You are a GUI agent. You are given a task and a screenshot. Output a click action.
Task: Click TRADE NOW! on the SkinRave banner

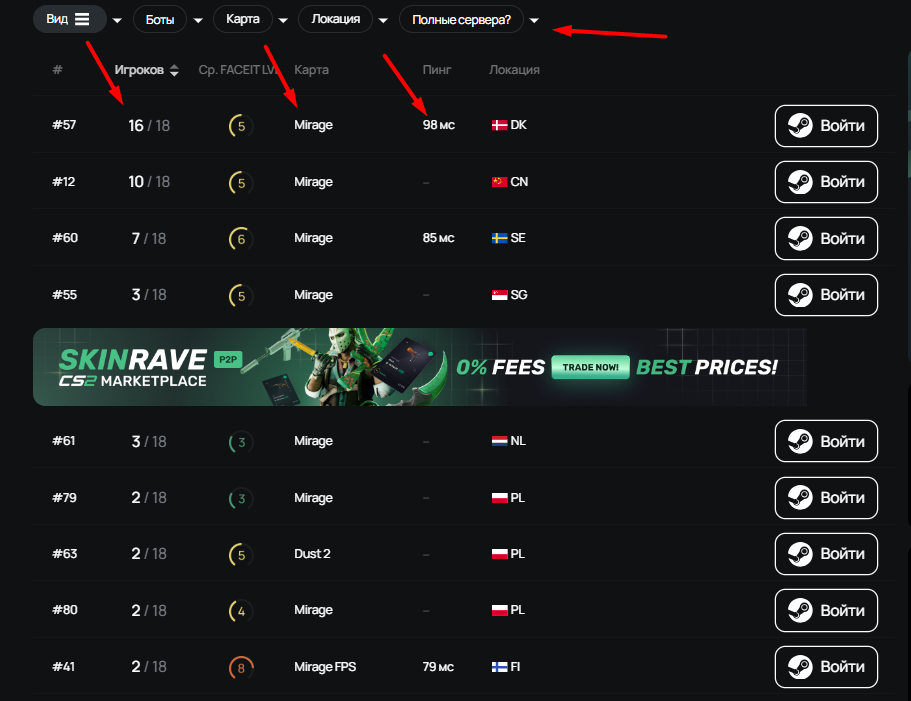point(590,367)
